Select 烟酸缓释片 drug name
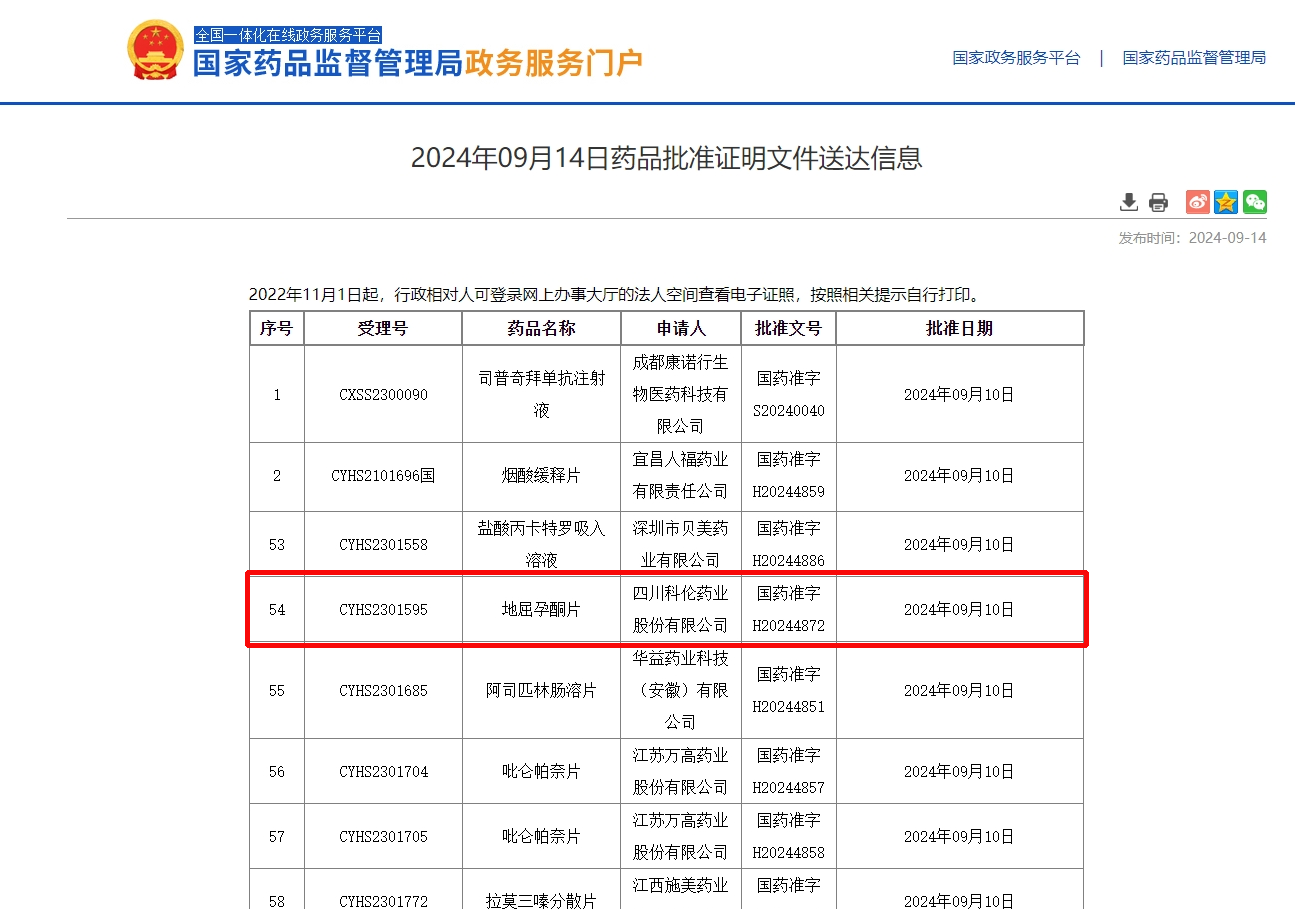 [541, 476]
